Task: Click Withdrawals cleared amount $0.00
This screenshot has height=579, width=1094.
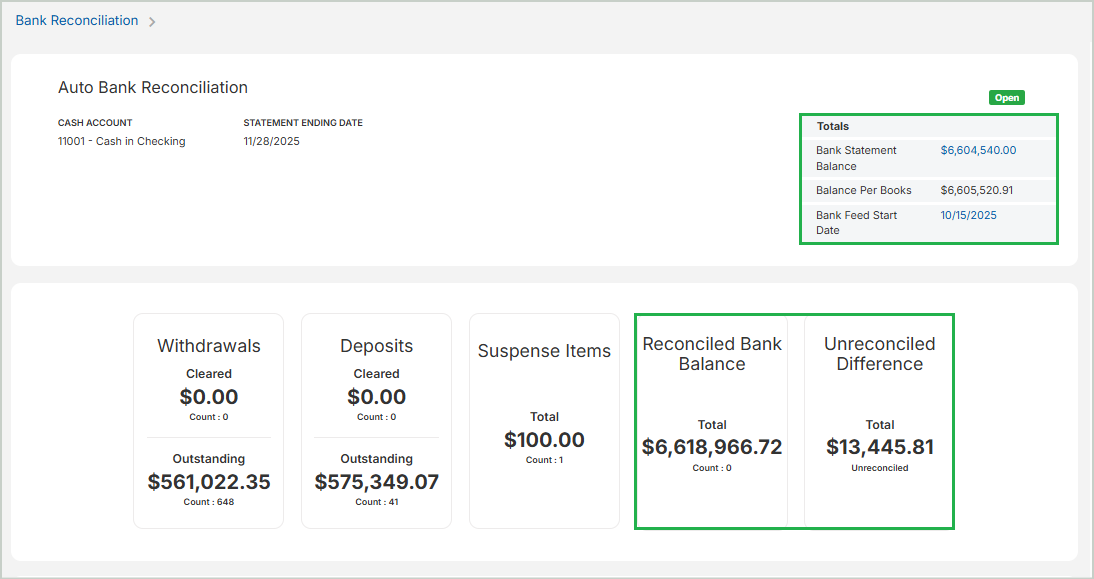Action: 209,397
